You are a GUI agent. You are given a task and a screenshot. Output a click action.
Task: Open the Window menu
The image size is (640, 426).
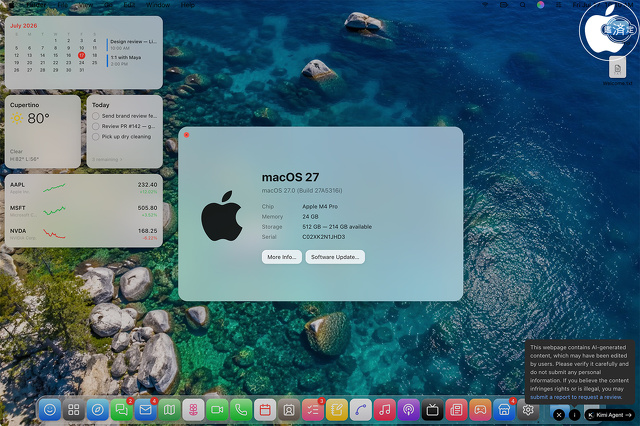point(158,5)
